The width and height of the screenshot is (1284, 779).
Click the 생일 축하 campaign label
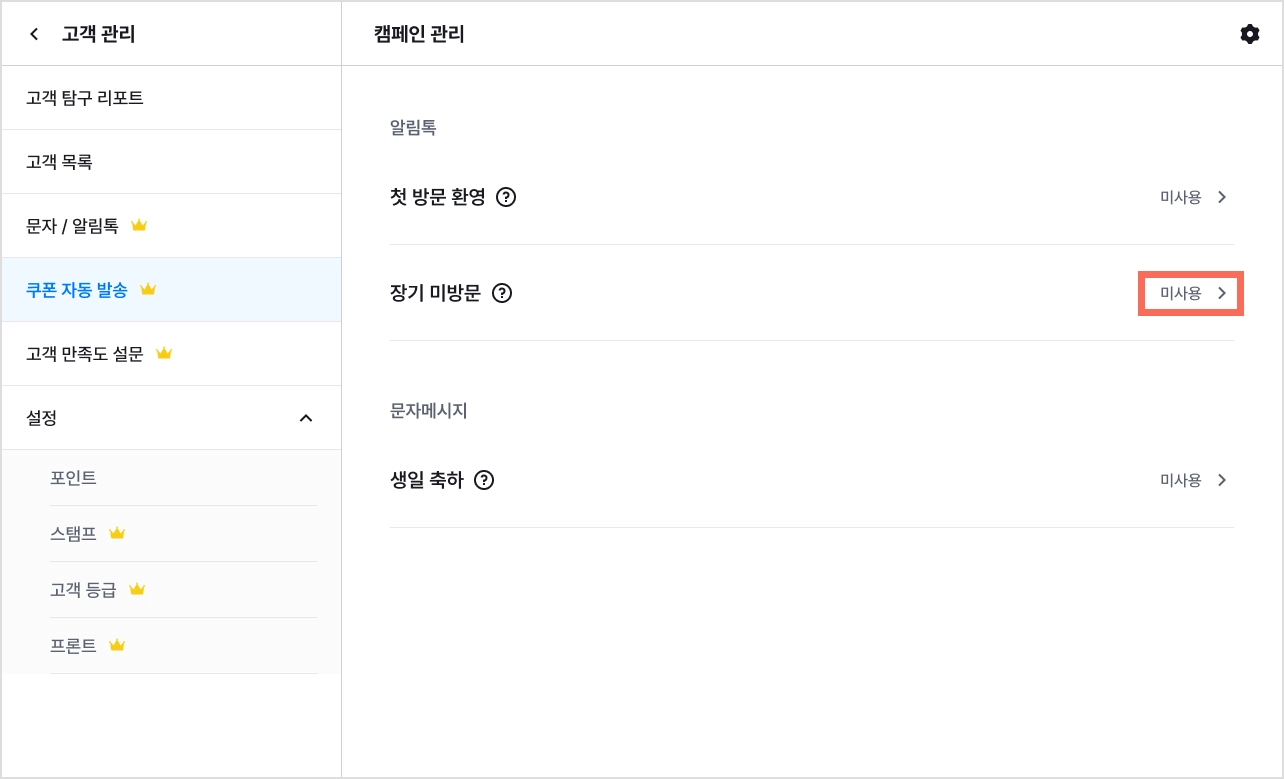click(x=427, y=480)
